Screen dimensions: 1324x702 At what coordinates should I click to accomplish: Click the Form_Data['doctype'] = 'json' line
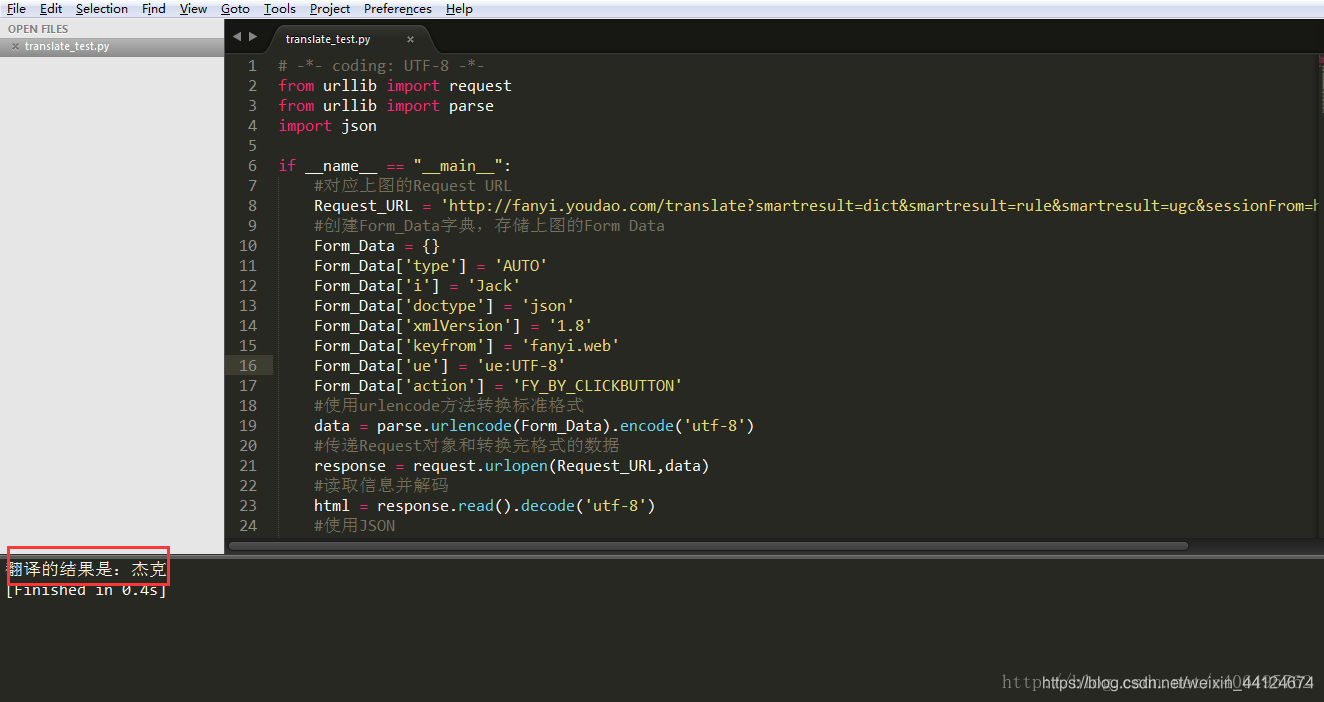[x=444, y=306]
